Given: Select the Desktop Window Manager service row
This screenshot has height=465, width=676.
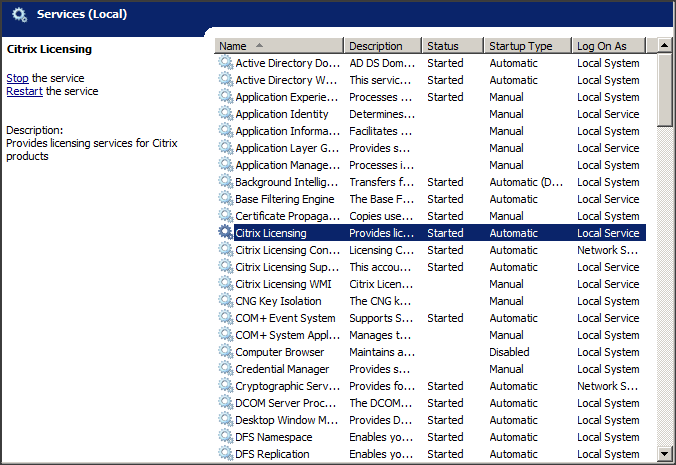Looking at the screenshot, I should coord(287,420).
